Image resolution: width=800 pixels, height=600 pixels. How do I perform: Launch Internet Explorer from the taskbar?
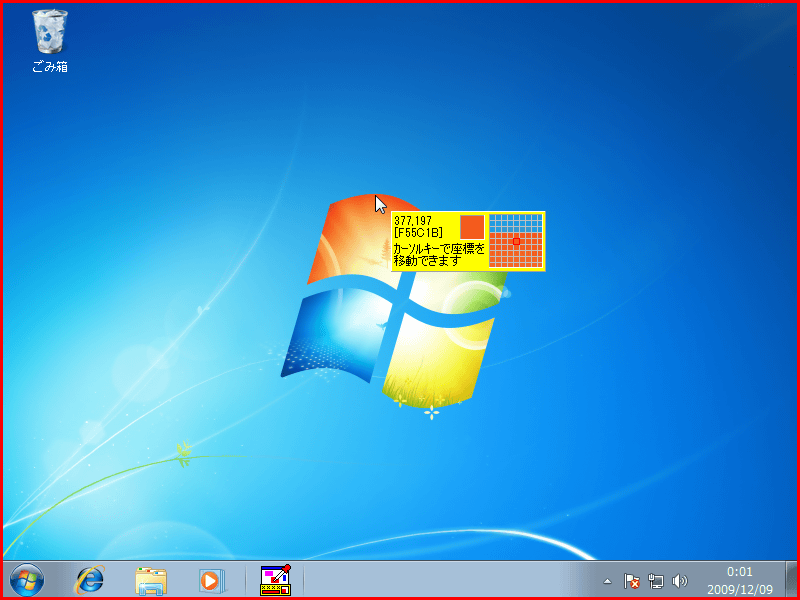click(x=90, y=580)
